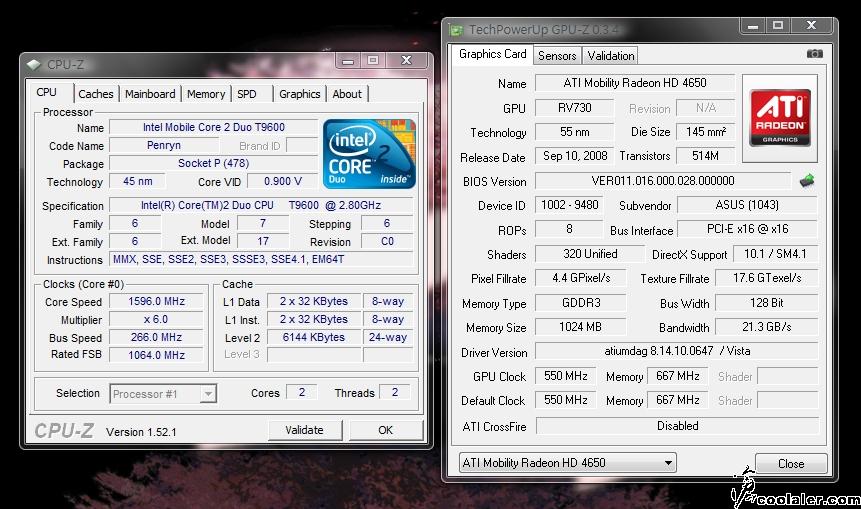Click the Die Size value 145 mm²

click(706, 132)
